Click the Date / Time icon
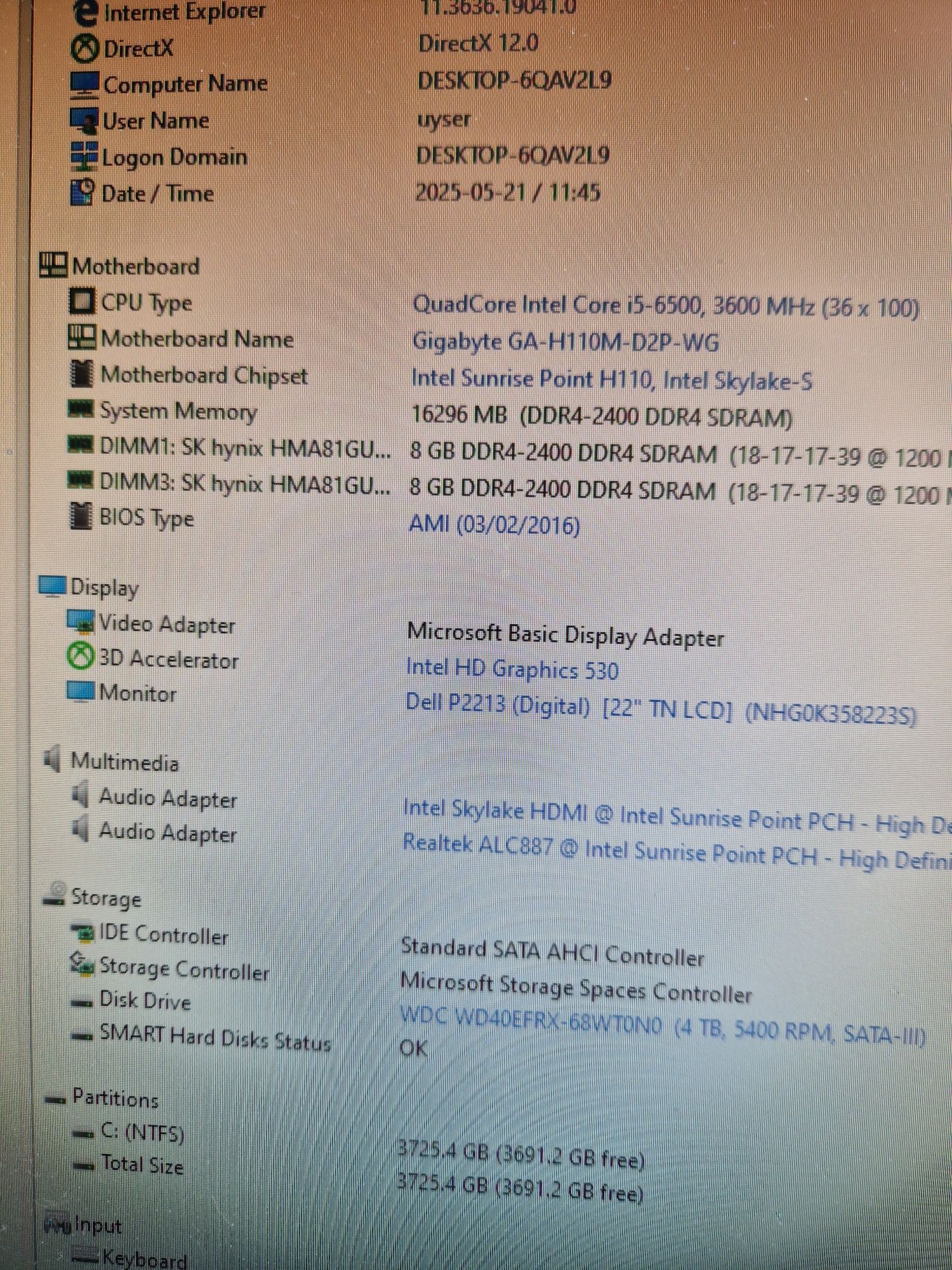Image resolution: width=952 pixels, height=1270 pixels. point(83,193)
